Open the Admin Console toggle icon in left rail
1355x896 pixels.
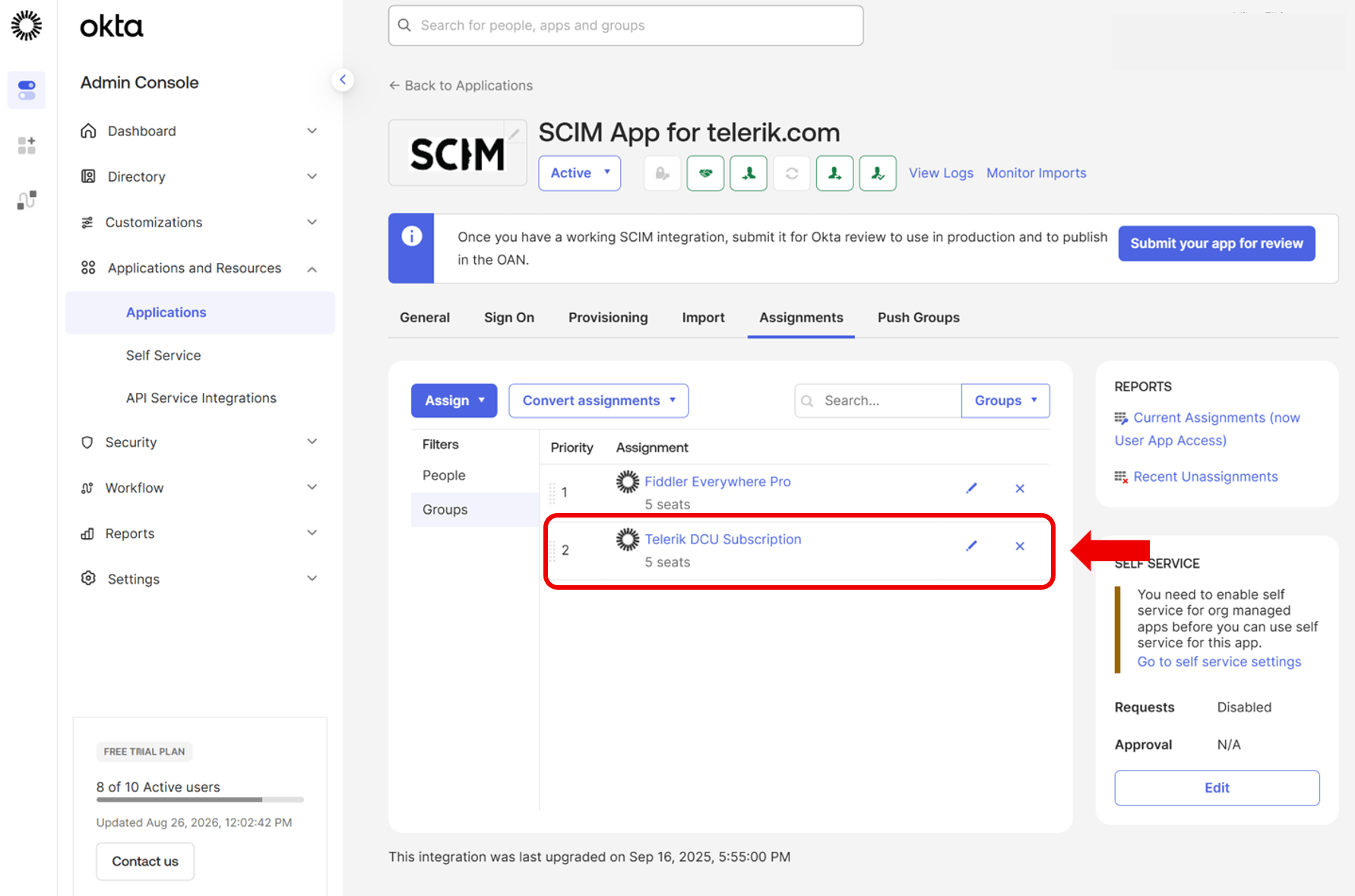click(x=27, y=90)
